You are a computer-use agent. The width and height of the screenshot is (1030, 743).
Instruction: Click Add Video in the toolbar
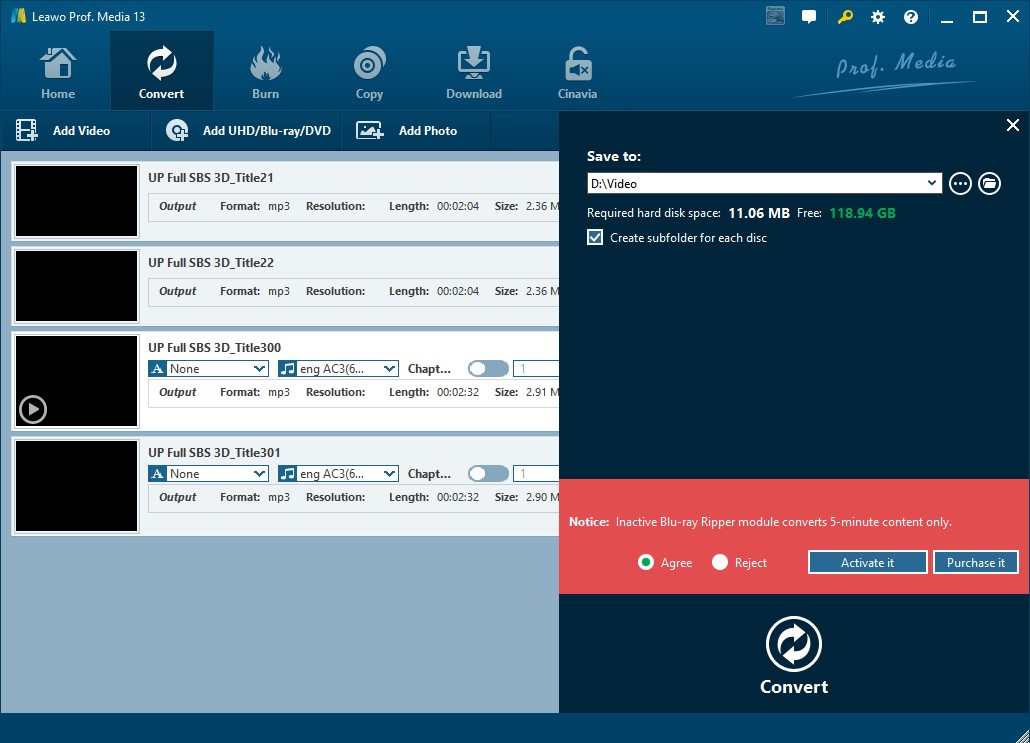(x=64, y=131)
